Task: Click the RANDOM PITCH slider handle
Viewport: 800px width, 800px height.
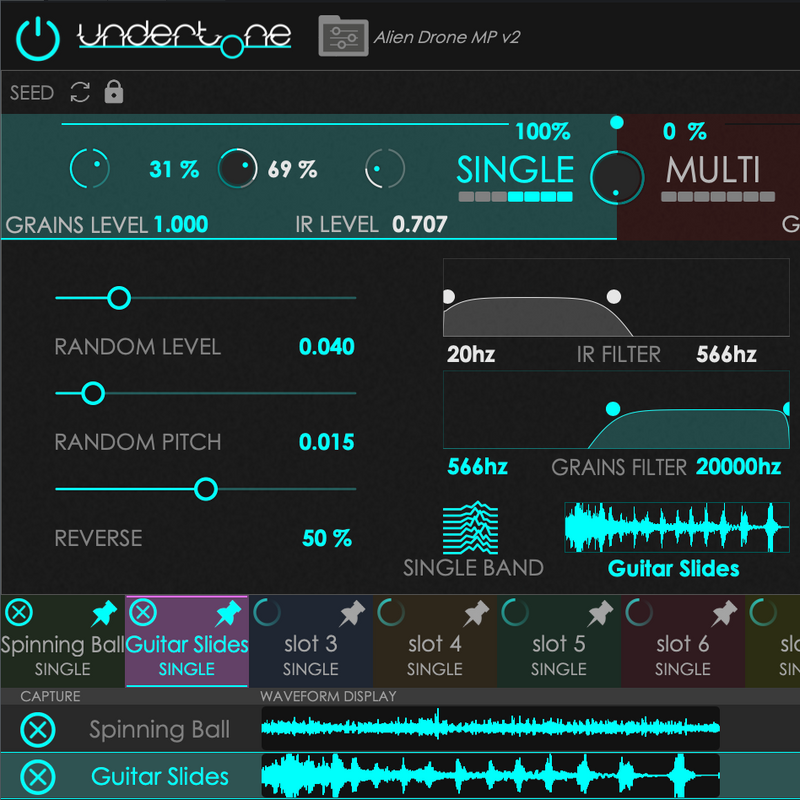Action: point(93,393)
